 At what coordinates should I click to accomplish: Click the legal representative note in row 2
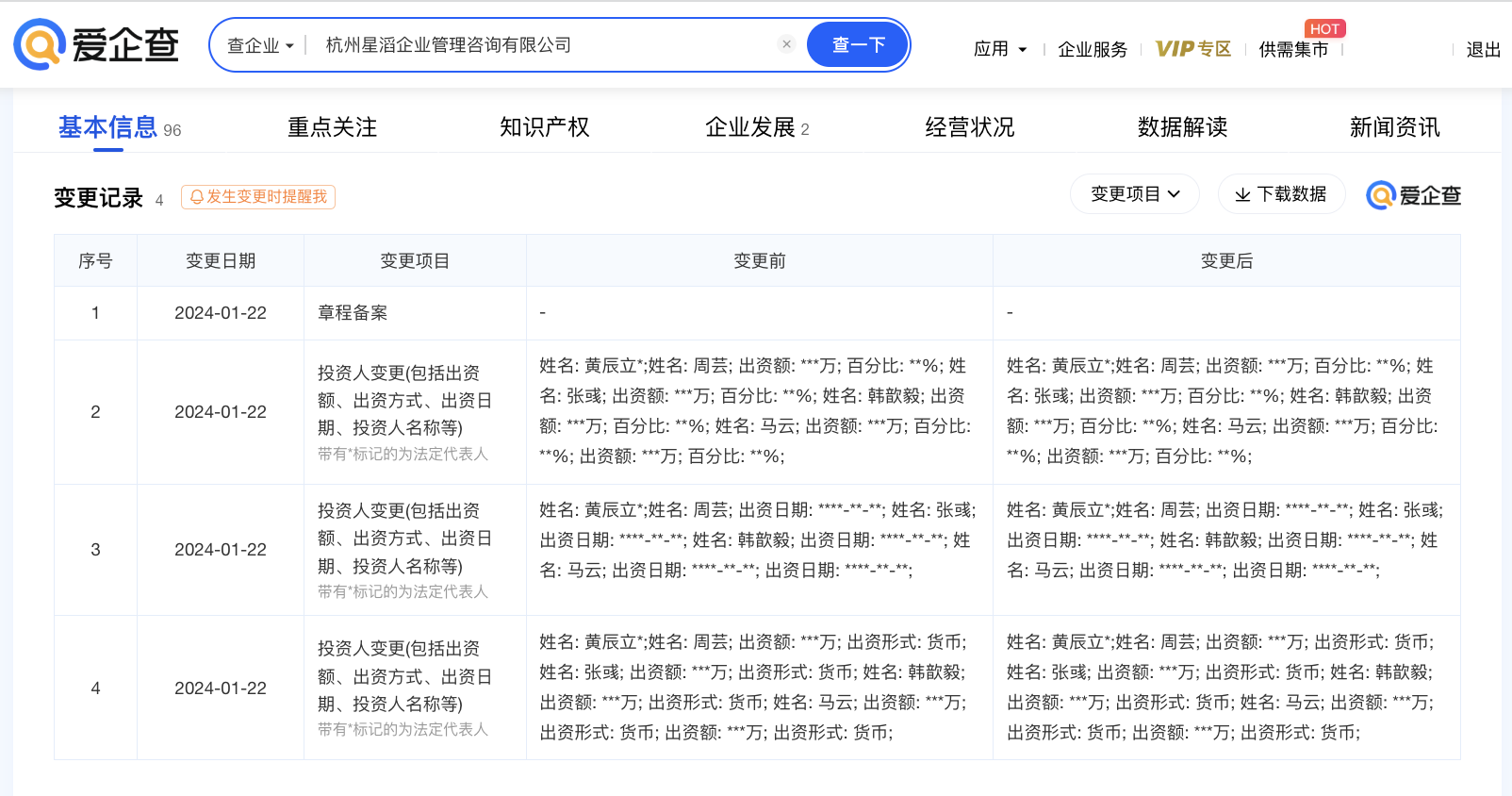point(403,455)
